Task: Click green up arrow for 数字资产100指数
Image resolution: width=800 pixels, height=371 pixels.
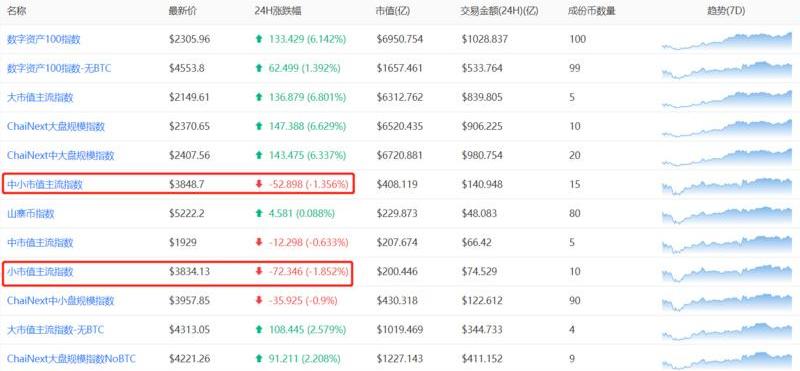Action: tap(259, 39)
